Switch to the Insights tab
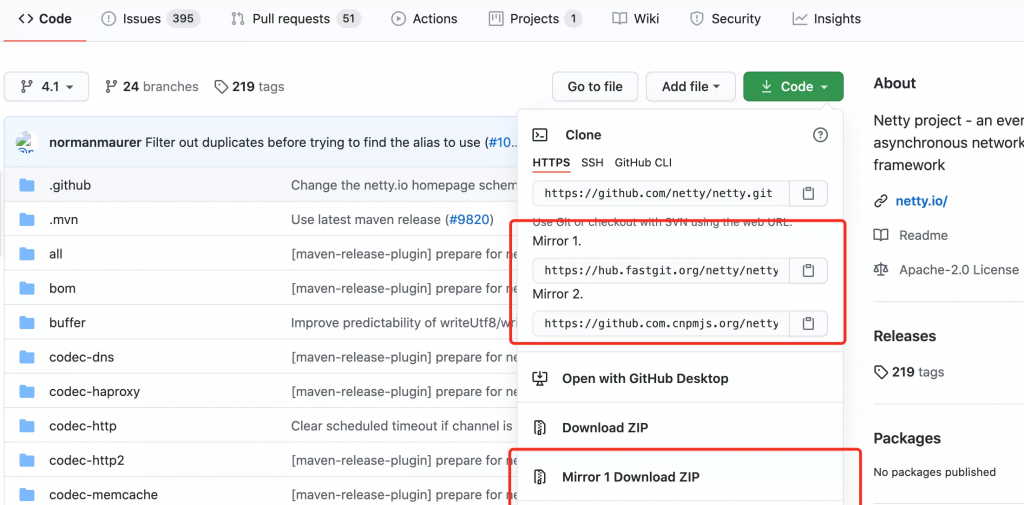Image resolution: width=1024 pixels, height=505 pixels. tap(826, 19)
